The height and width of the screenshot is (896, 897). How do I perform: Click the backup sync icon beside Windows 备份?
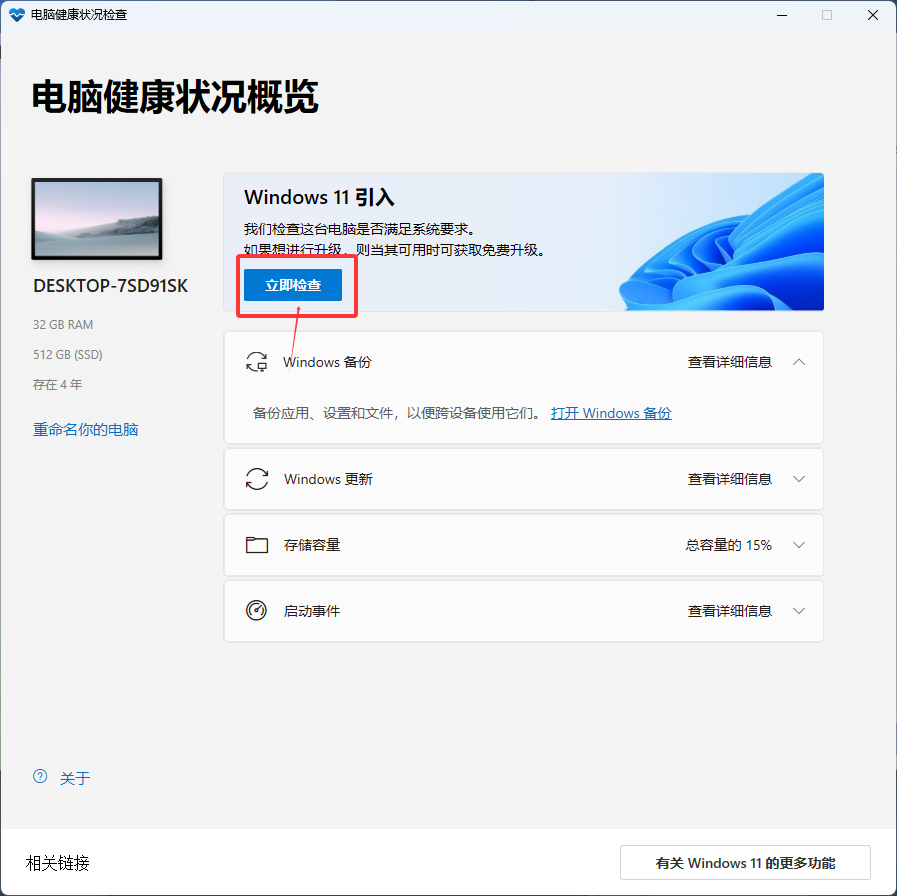[257, 362]
